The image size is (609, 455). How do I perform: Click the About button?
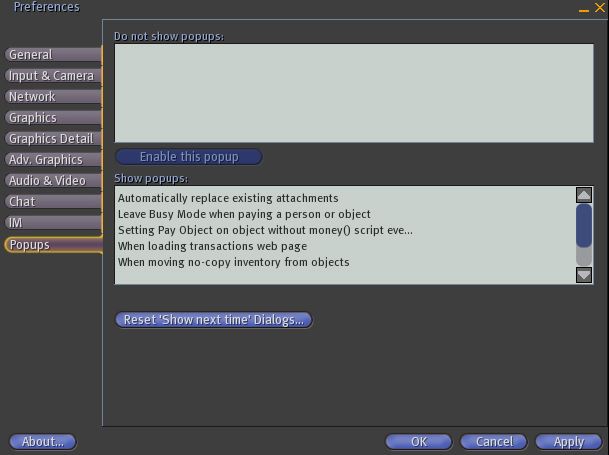pyautogui.click(x=43, y=441)
